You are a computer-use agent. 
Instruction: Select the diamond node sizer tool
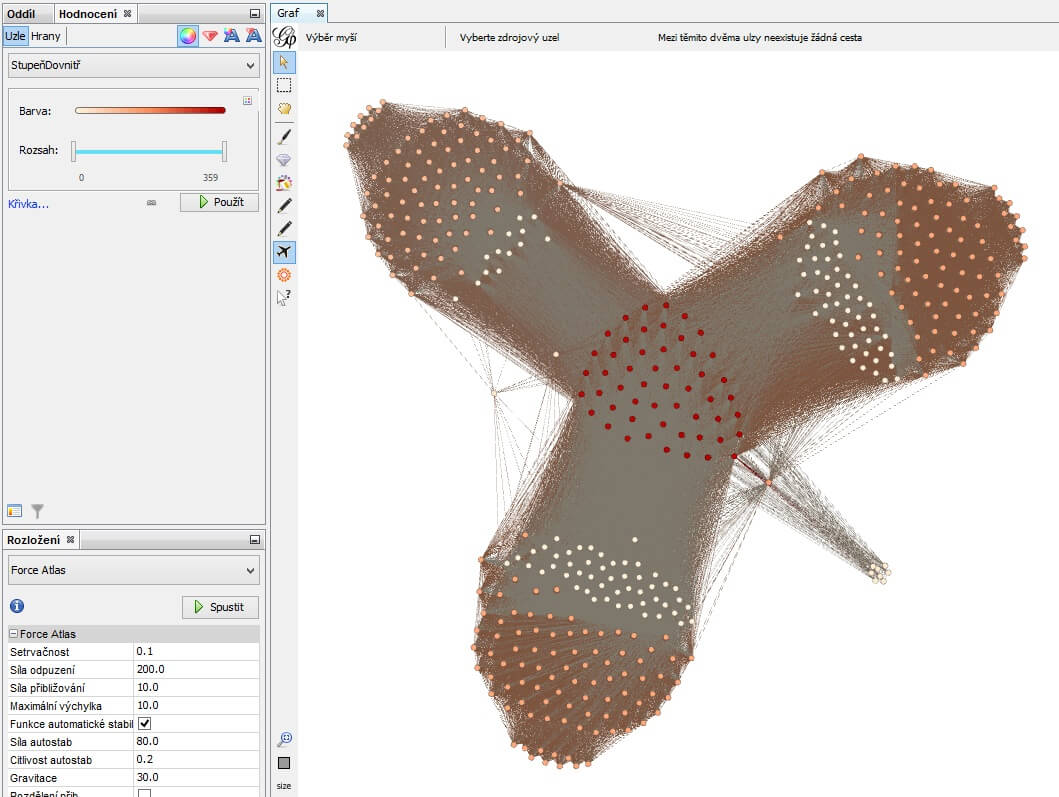tap(284, 159)
